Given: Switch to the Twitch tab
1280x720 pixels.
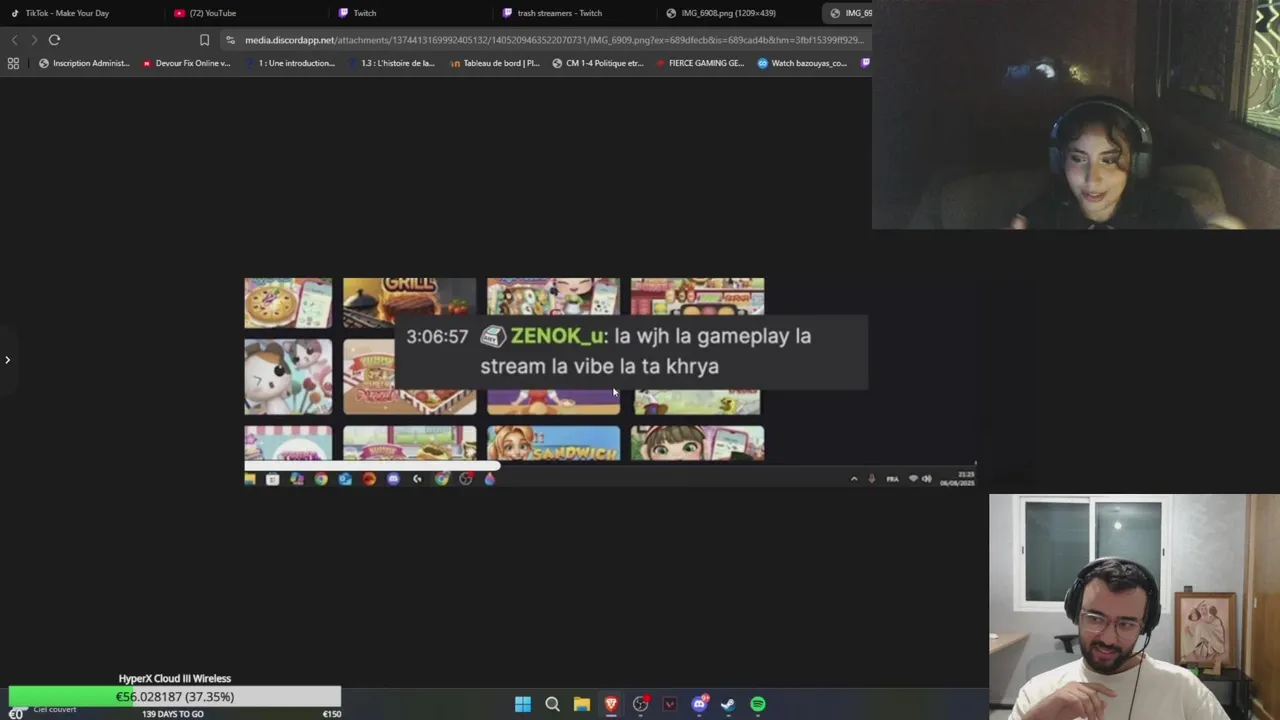Looking at the screenshot, I should pos(358,13).
